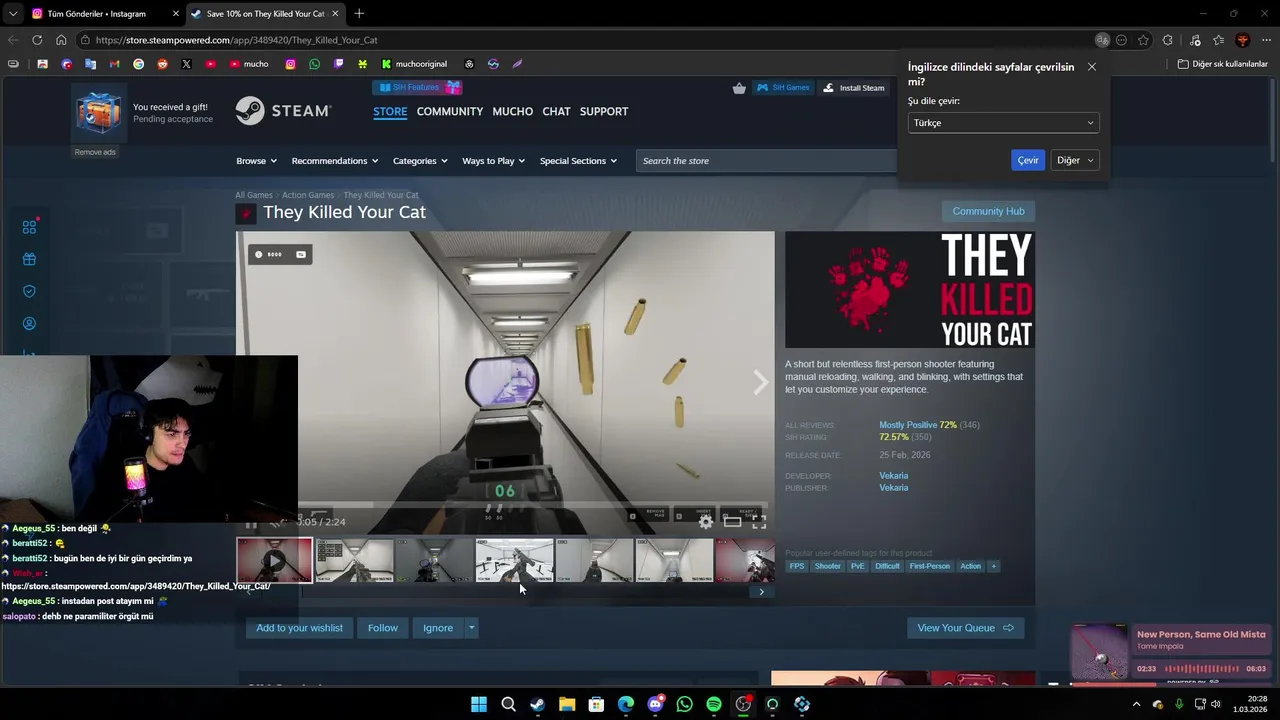
Task: Open the CHAT menu item
Action: 556,111
